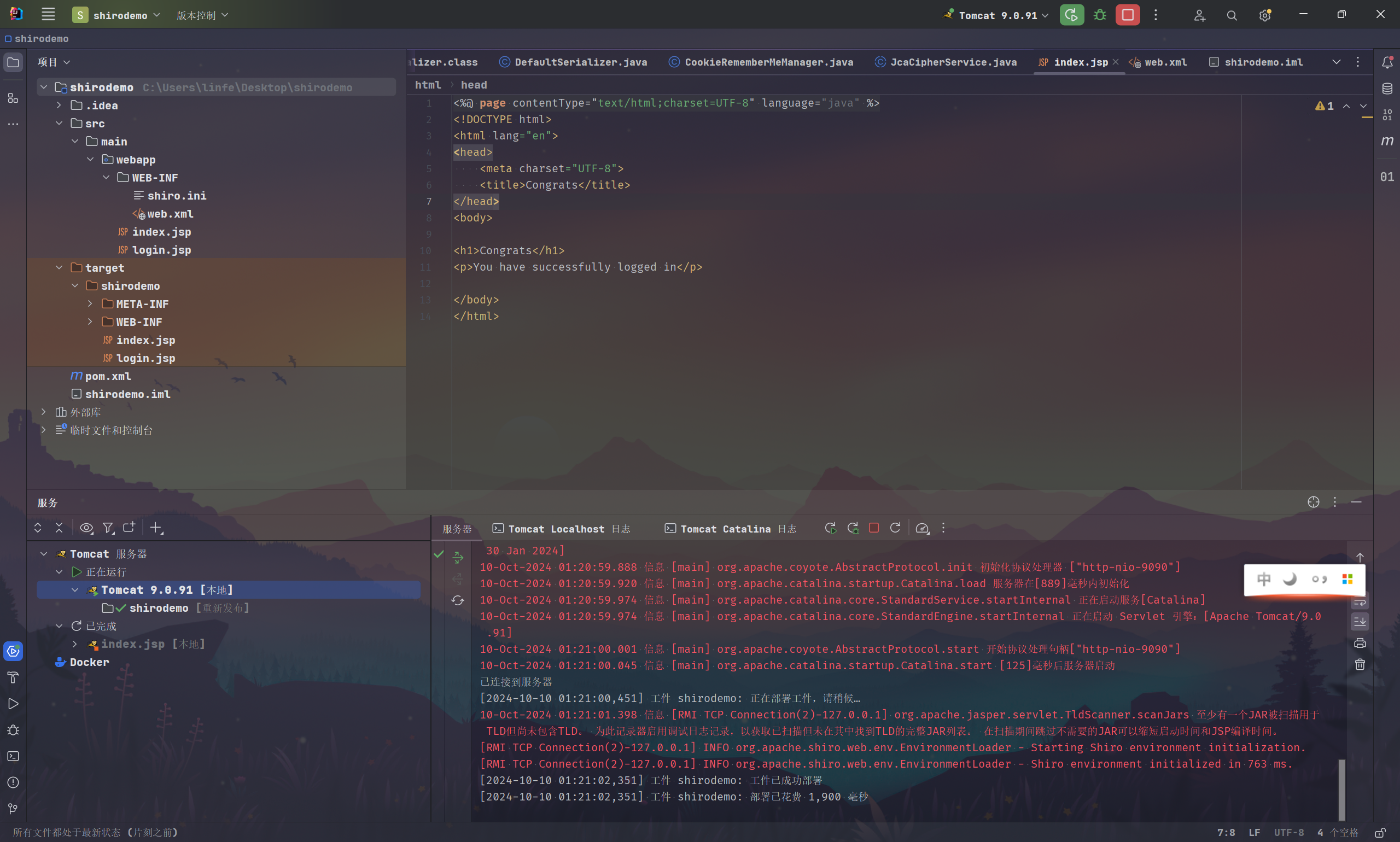Open the filter icon in Services panel toolbar
Screen dimensions: 1400x842
click(108, 528)
